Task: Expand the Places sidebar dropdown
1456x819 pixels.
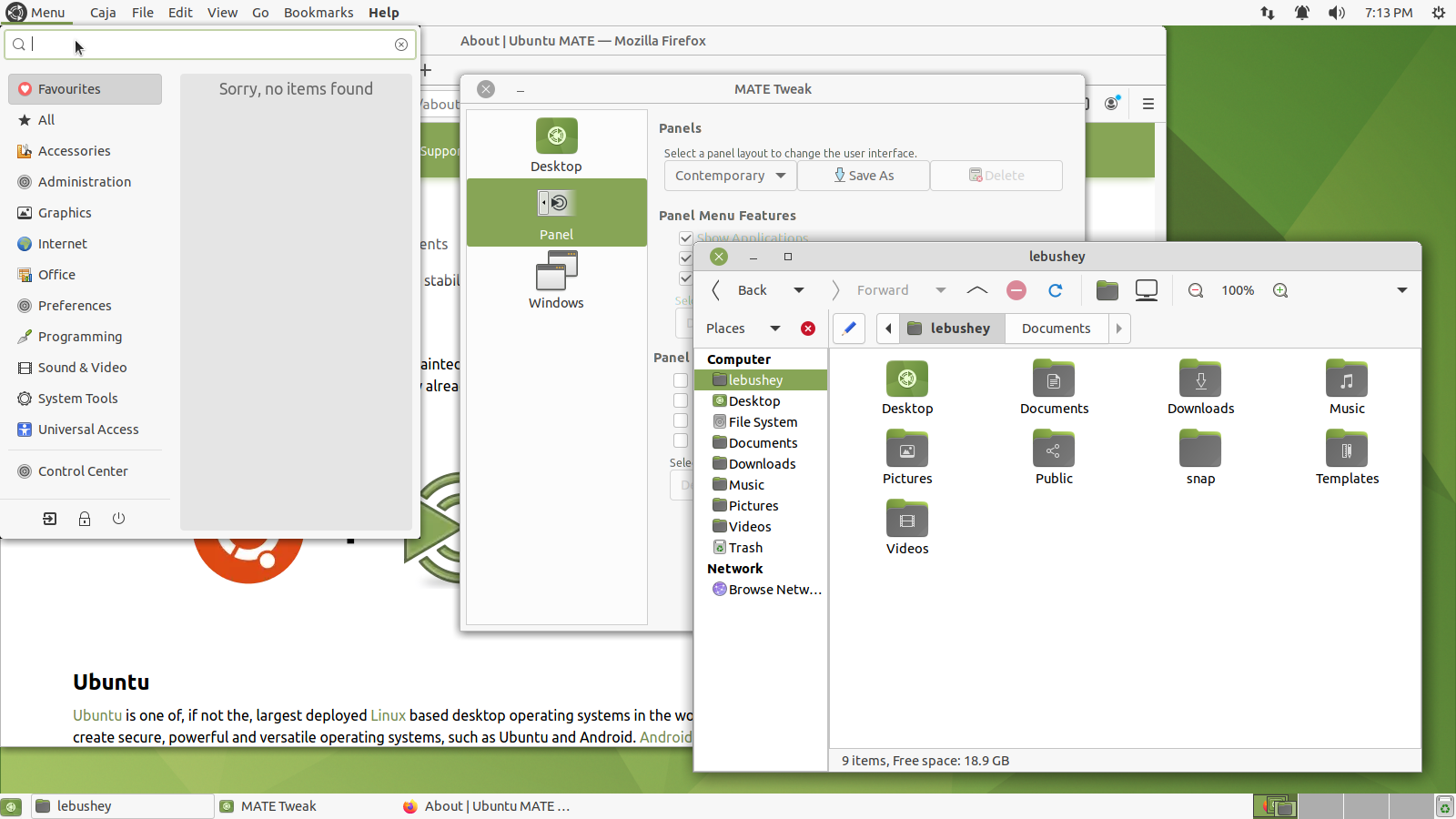Action: coord(775,329)
